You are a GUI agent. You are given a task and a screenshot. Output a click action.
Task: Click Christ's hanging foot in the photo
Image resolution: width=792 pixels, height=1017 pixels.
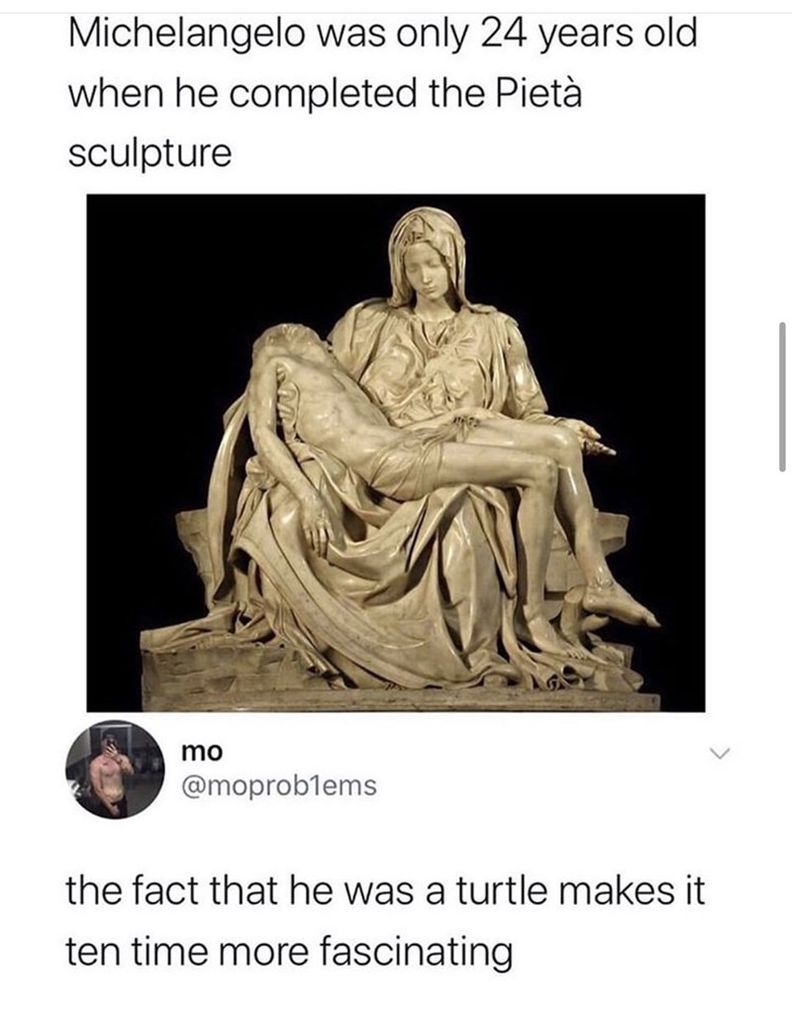(x=618, y=604)
